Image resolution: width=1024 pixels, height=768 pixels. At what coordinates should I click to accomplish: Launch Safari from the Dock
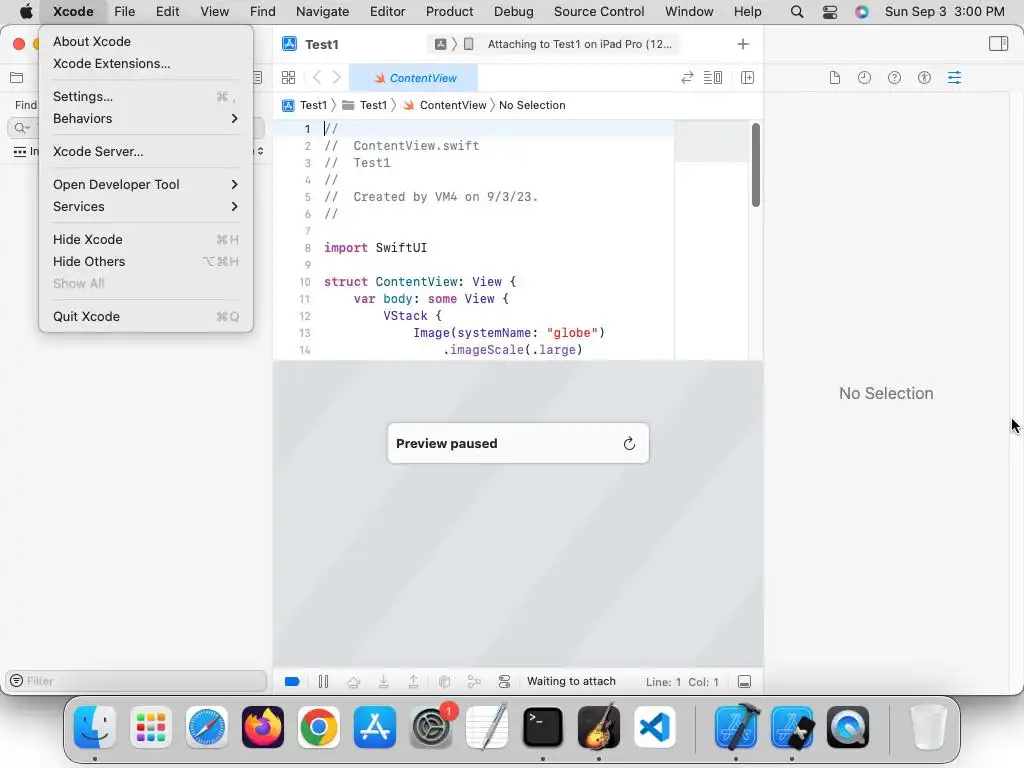(206, 727)
